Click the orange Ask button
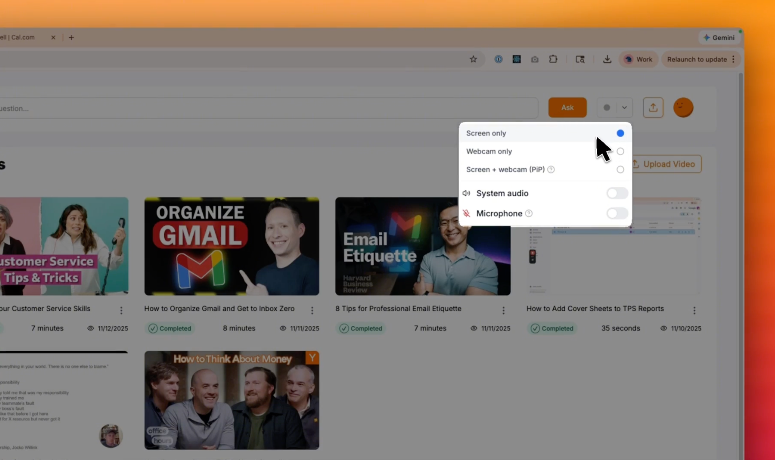Screen dimensions: 775x460 tap(567, 107)
